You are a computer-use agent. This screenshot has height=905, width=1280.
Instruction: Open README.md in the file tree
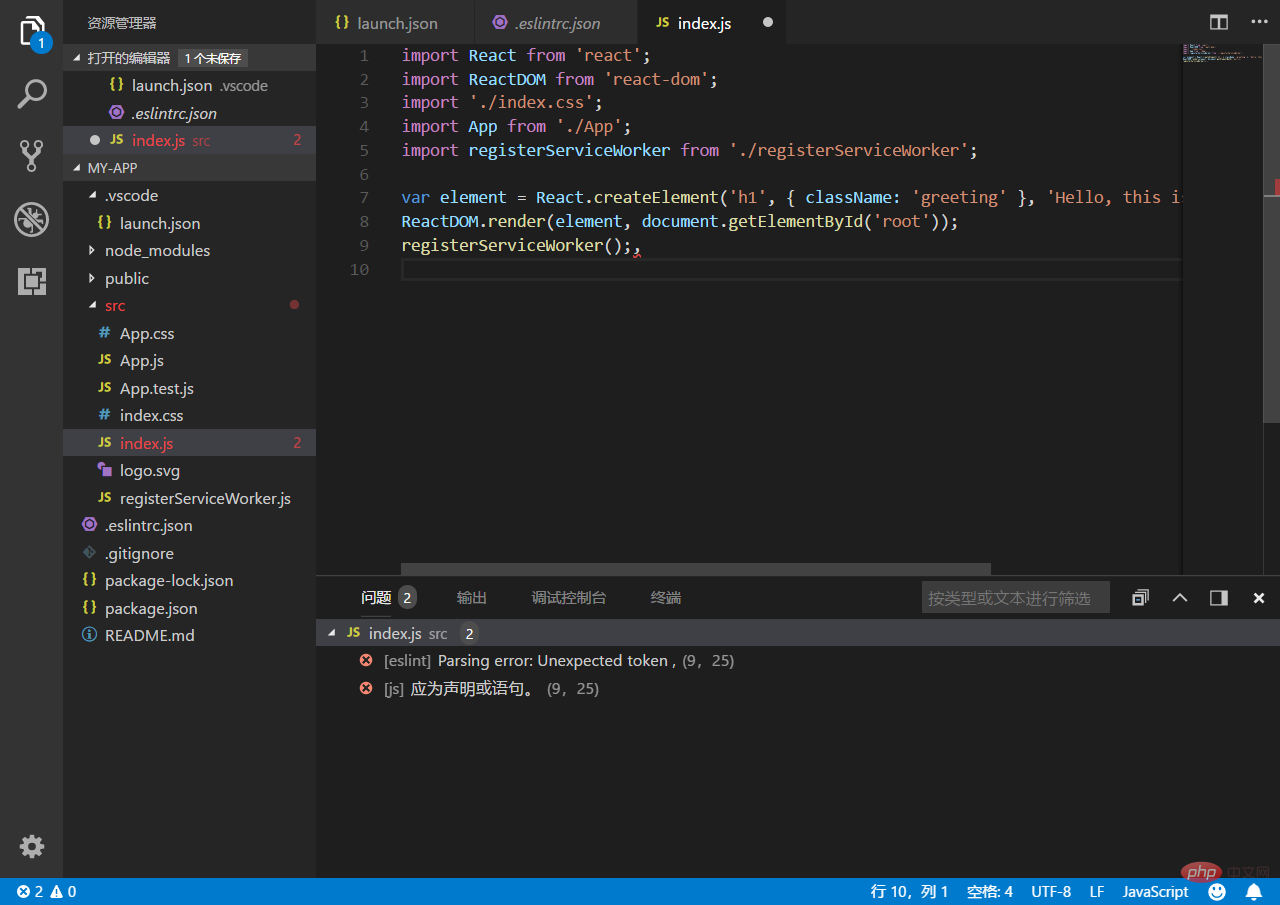(189, 636)
